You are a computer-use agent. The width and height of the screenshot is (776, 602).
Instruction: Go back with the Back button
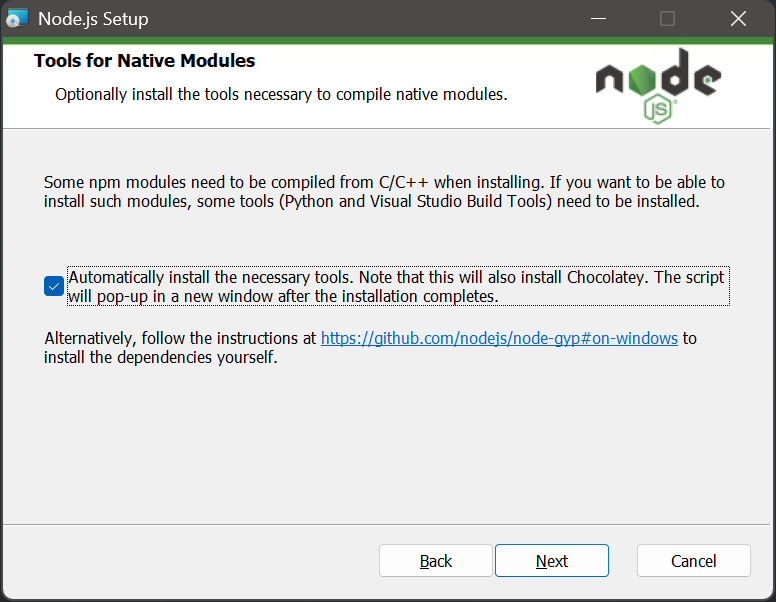pos(436,560)
